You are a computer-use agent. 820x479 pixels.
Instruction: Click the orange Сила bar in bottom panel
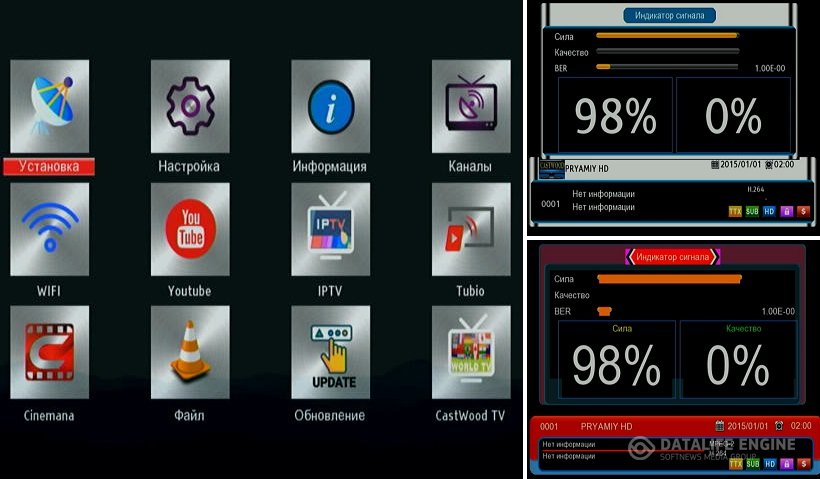(669, 279)
